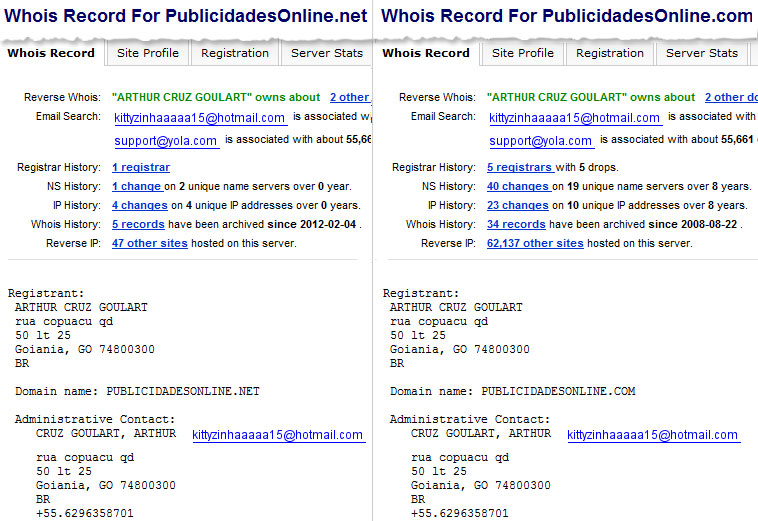Open Site Profile tab for PublicidadesOnline.net
The height and width of the screenshot is (521, 758).
(x=148, y=53)
